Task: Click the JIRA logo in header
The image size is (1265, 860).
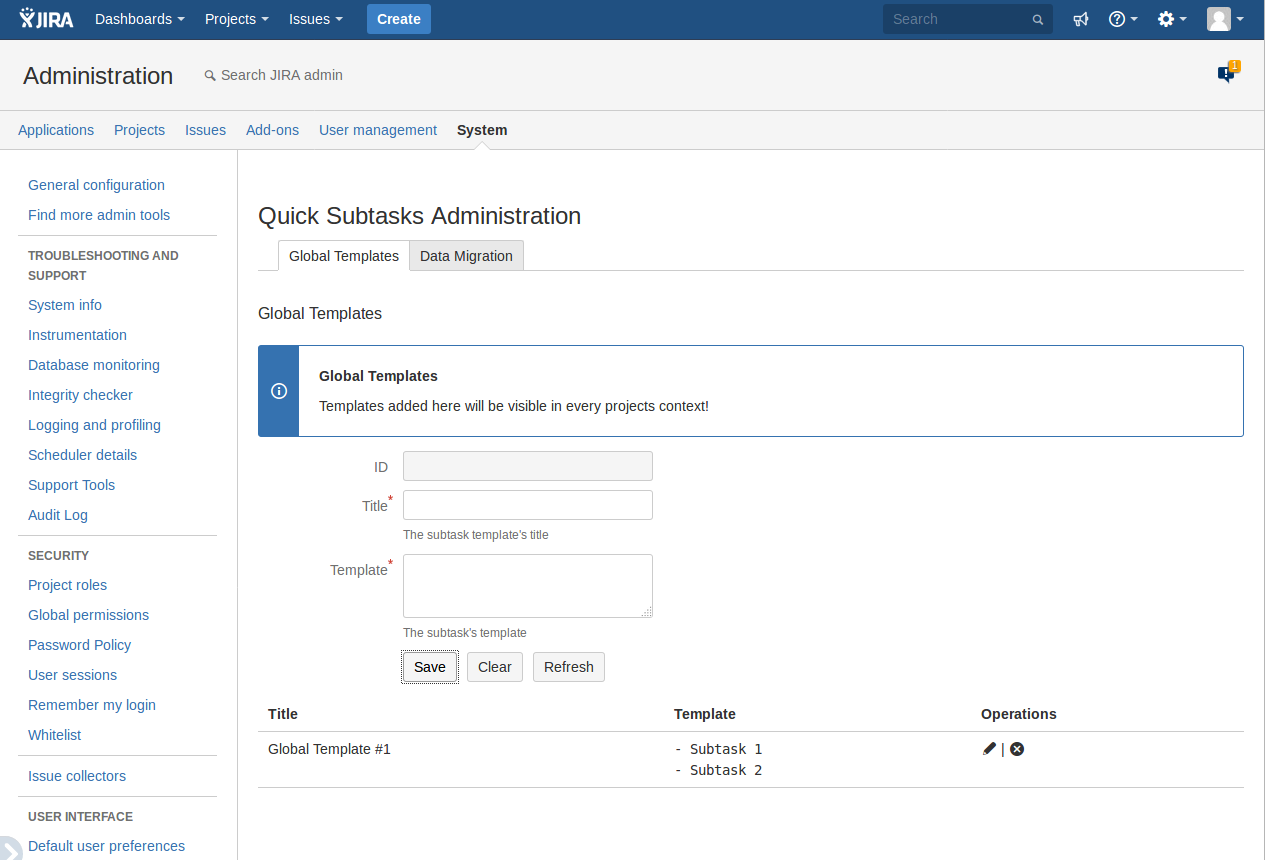Action: point(46,19)
